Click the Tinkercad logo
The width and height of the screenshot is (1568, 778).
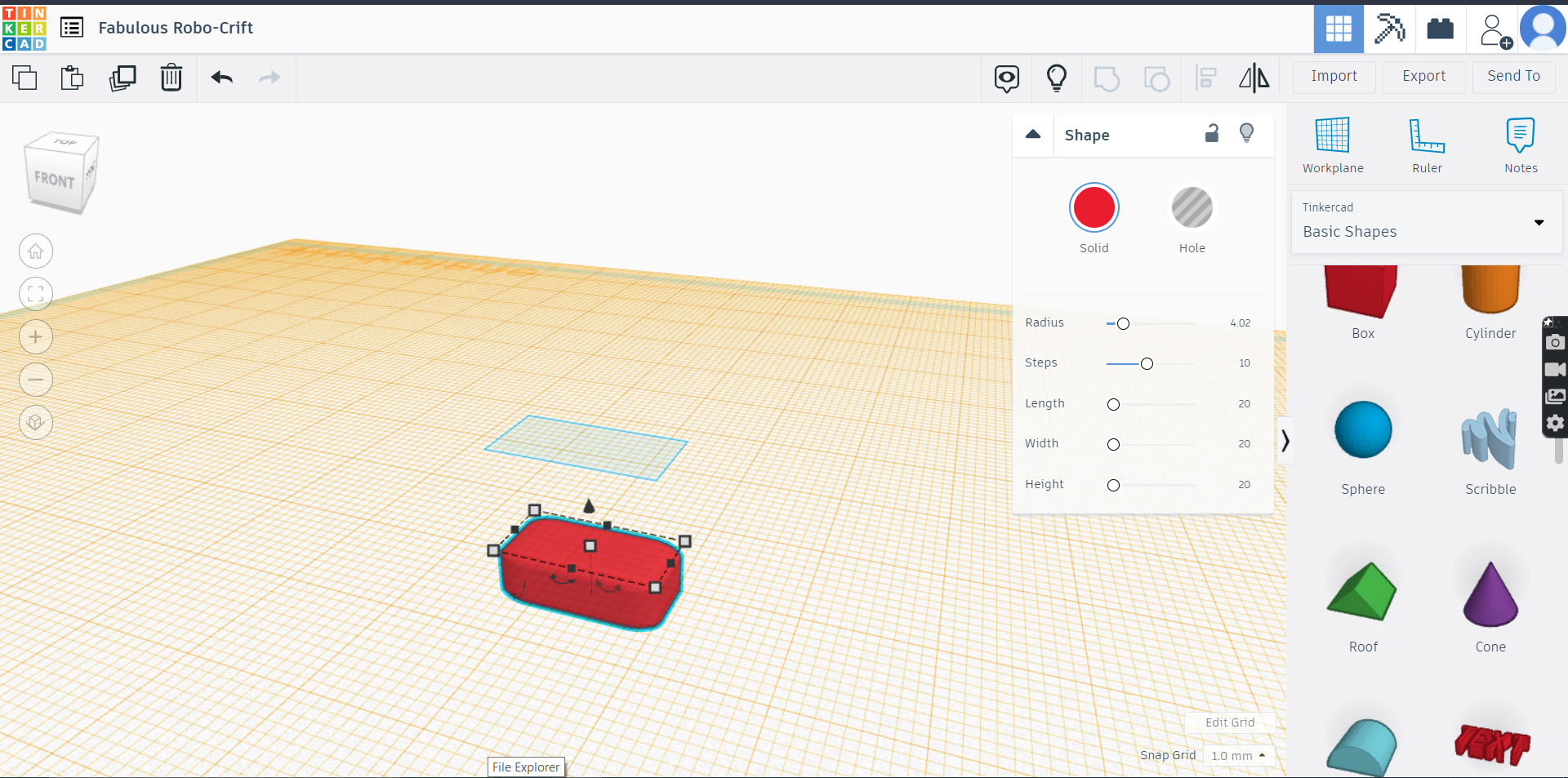24,29
